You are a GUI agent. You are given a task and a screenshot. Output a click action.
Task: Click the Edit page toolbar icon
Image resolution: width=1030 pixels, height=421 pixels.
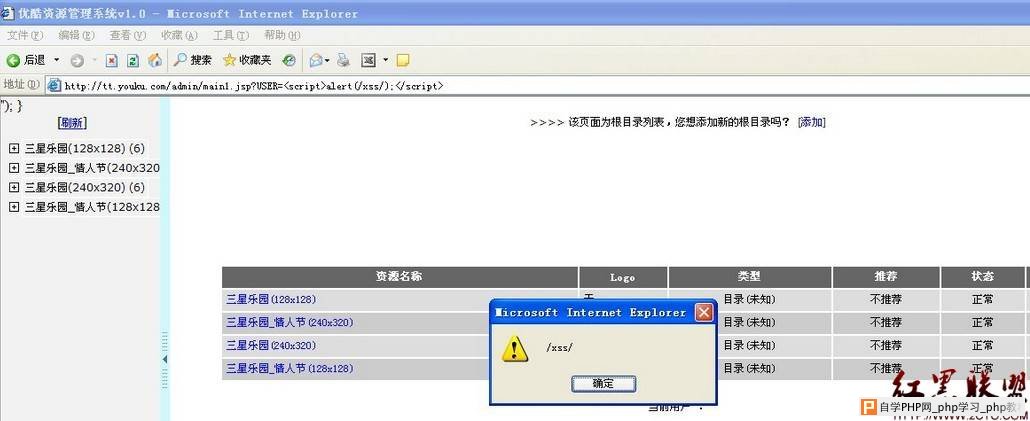[x=368, y=61]
